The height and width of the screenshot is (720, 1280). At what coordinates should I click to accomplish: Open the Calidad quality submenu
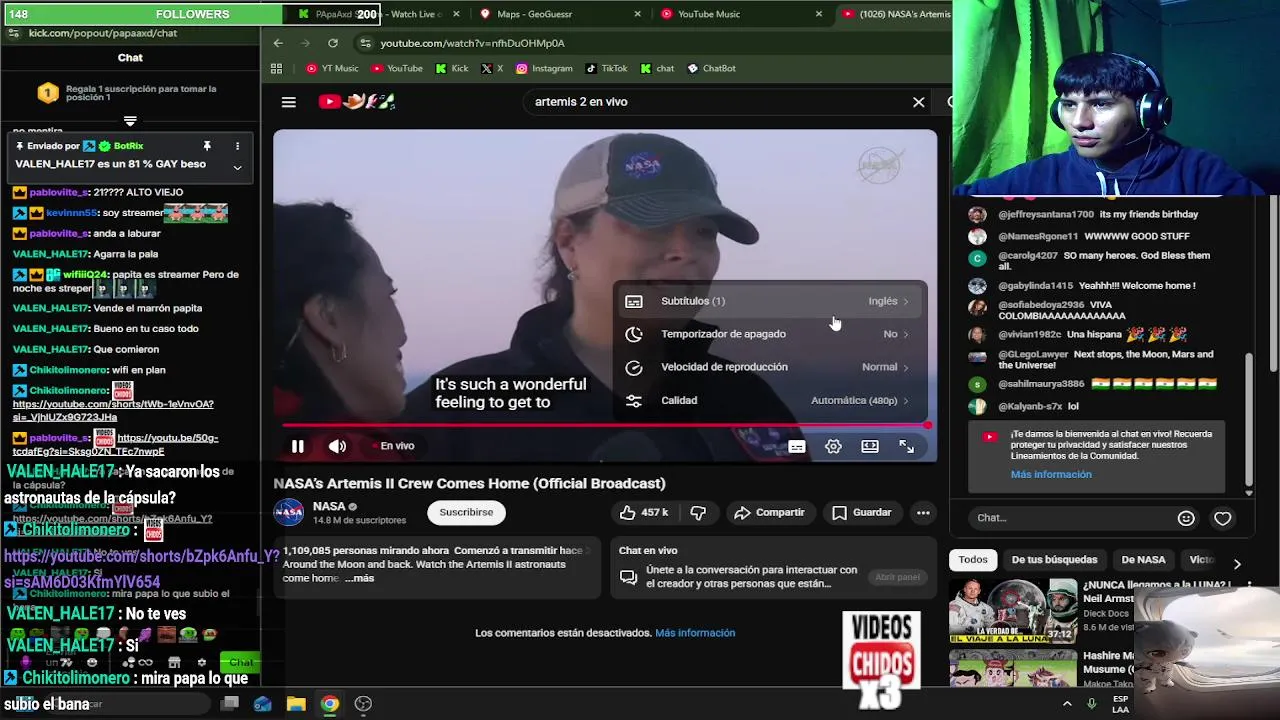pyautogui.click(x=768, y=400)
